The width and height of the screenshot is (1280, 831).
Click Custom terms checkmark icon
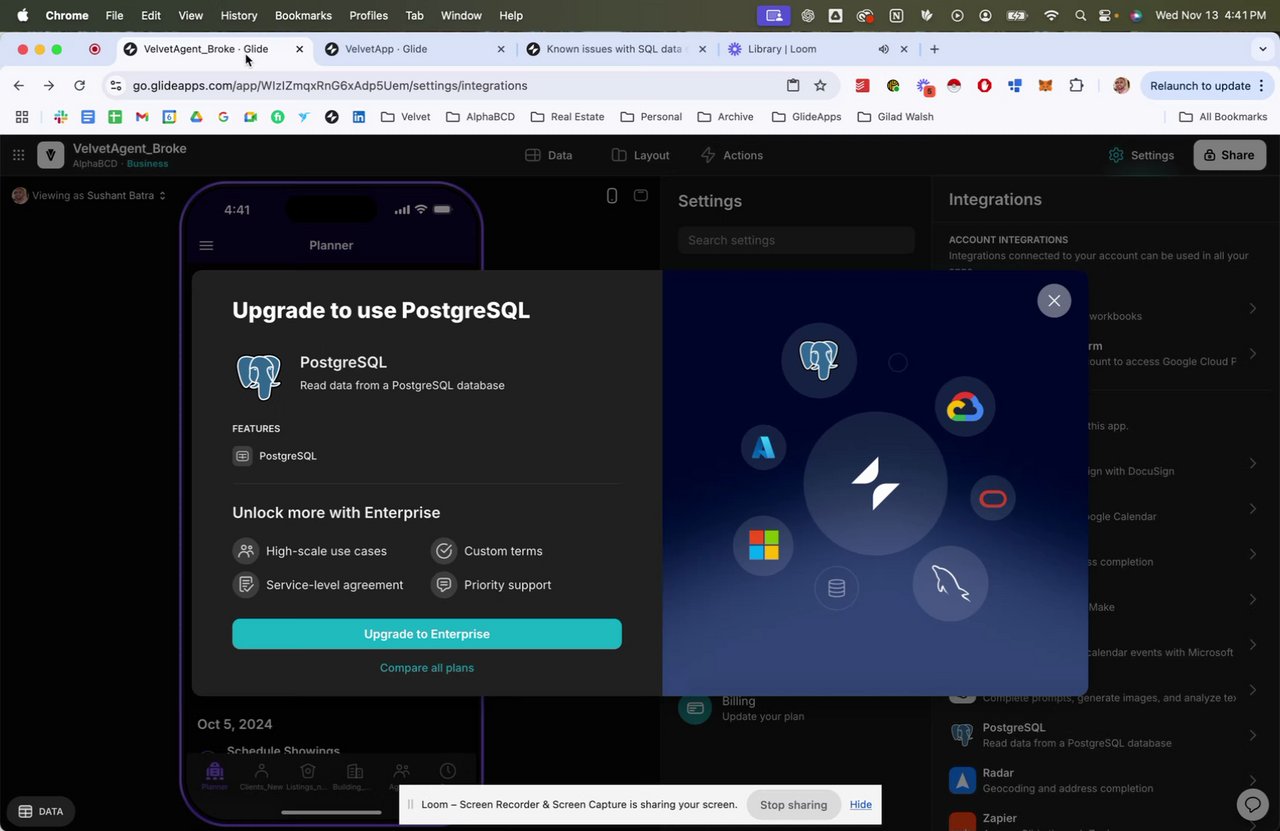tap(444, 551)
